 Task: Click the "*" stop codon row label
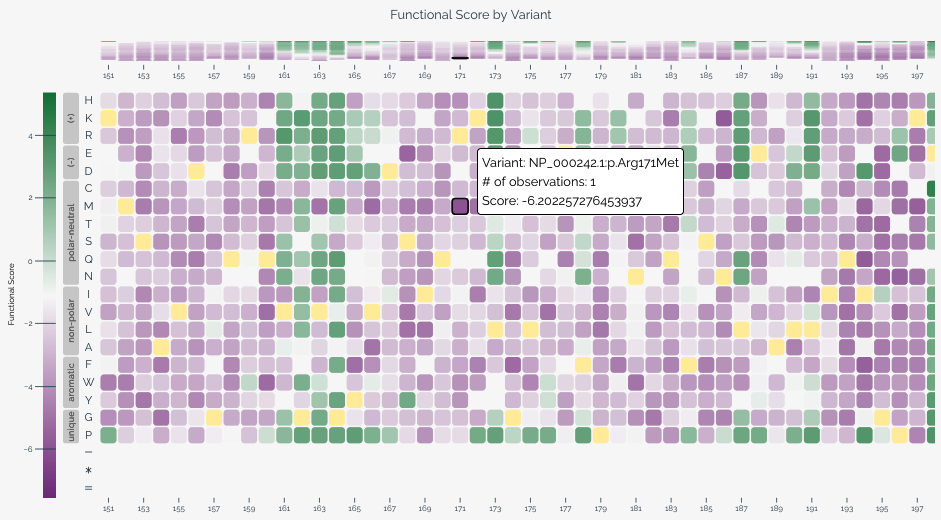point(88,470)
